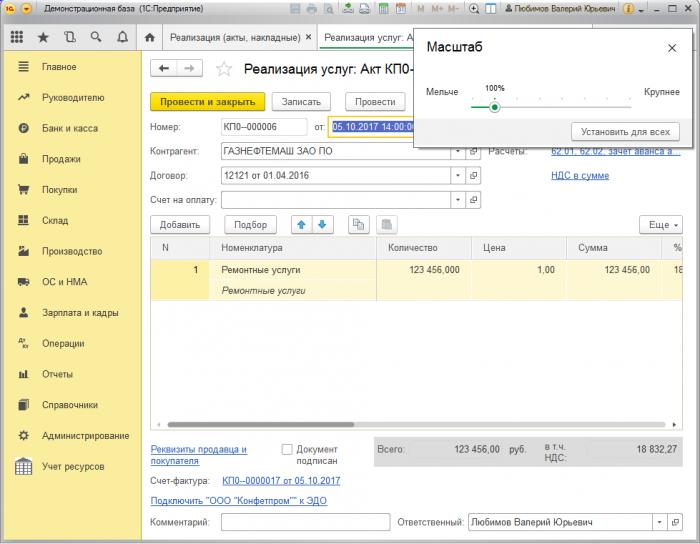Click the paste rows icon

pyautogui.click(x=387, y=224)
